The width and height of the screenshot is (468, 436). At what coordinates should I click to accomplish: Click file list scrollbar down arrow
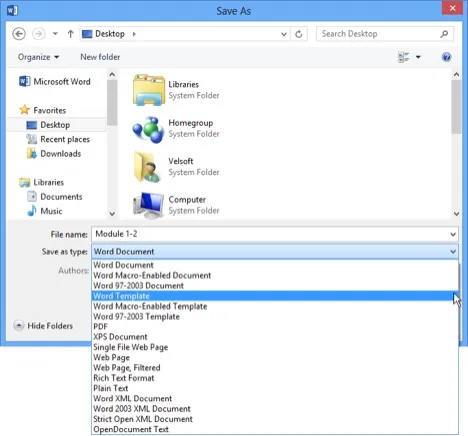click(456, 213)
